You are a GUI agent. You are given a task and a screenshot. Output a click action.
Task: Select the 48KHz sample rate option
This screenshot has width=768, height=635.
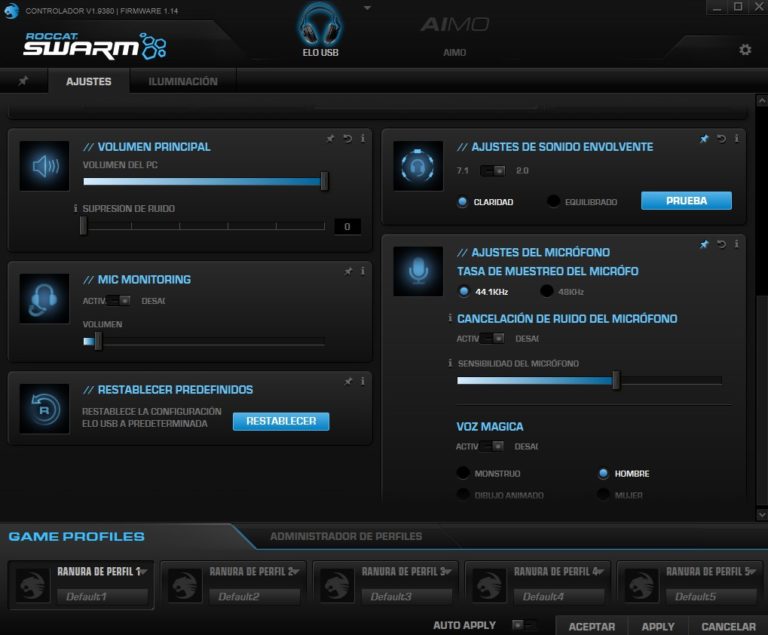point(547,292)
